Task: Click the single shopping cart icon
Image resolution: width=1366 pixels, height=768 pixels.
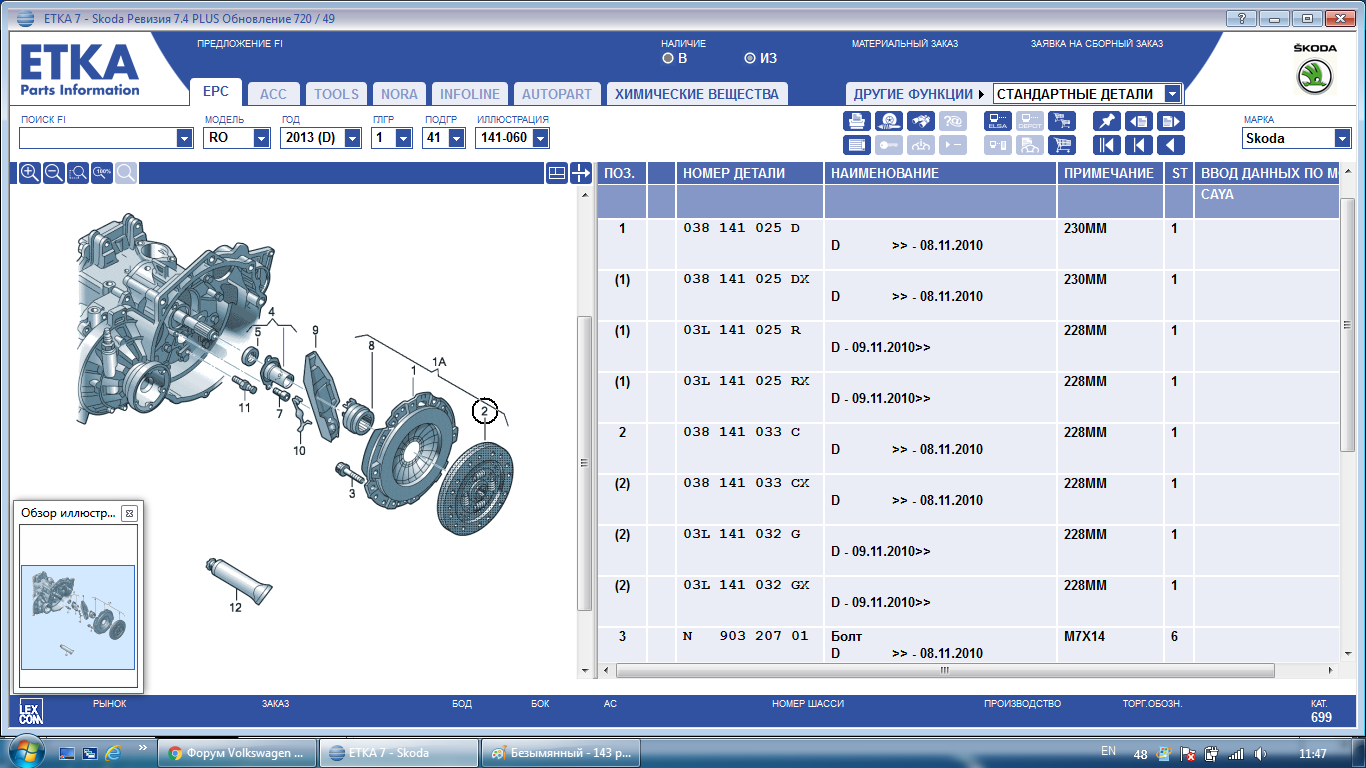Action: coord(1061,145)
